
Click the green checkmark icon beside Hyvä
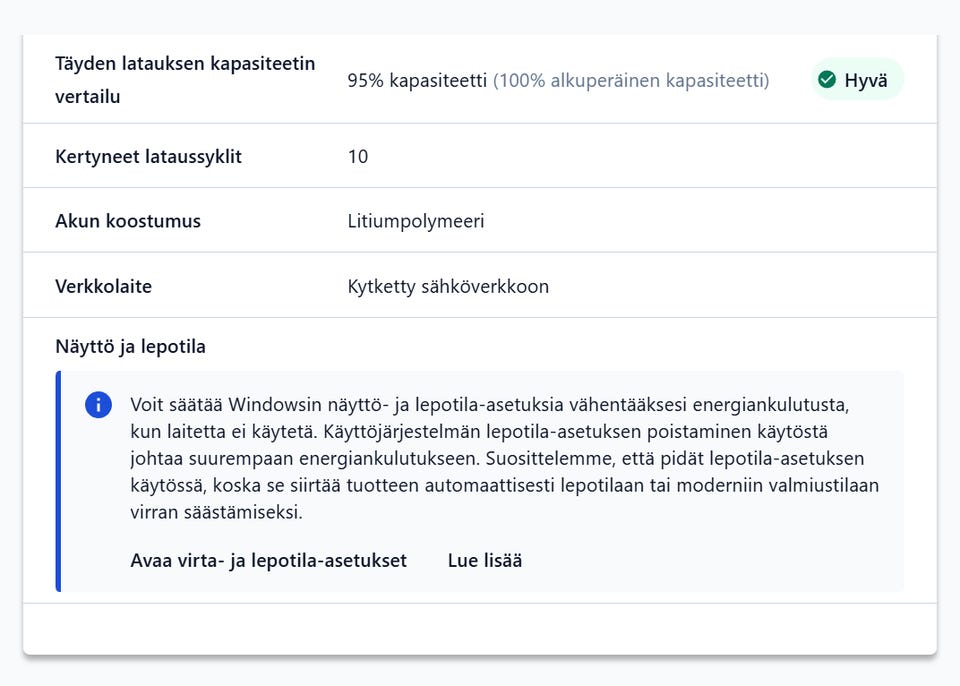[x=827, y=80]
